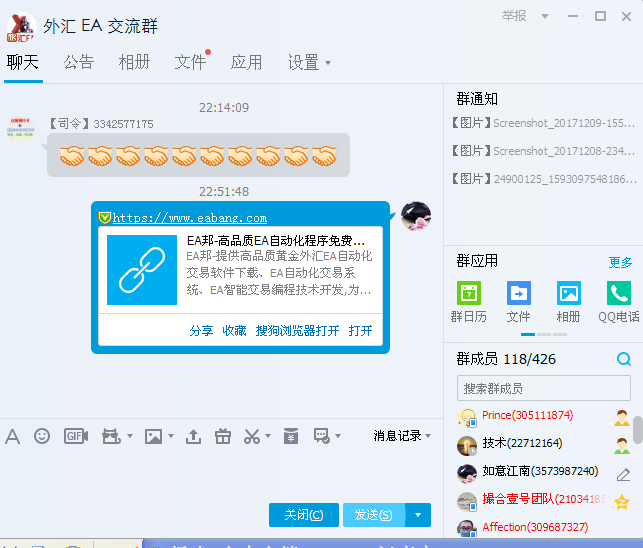Click the group member search magnifier icon
This screenshot has height=548, width=643.
(624, 359)
